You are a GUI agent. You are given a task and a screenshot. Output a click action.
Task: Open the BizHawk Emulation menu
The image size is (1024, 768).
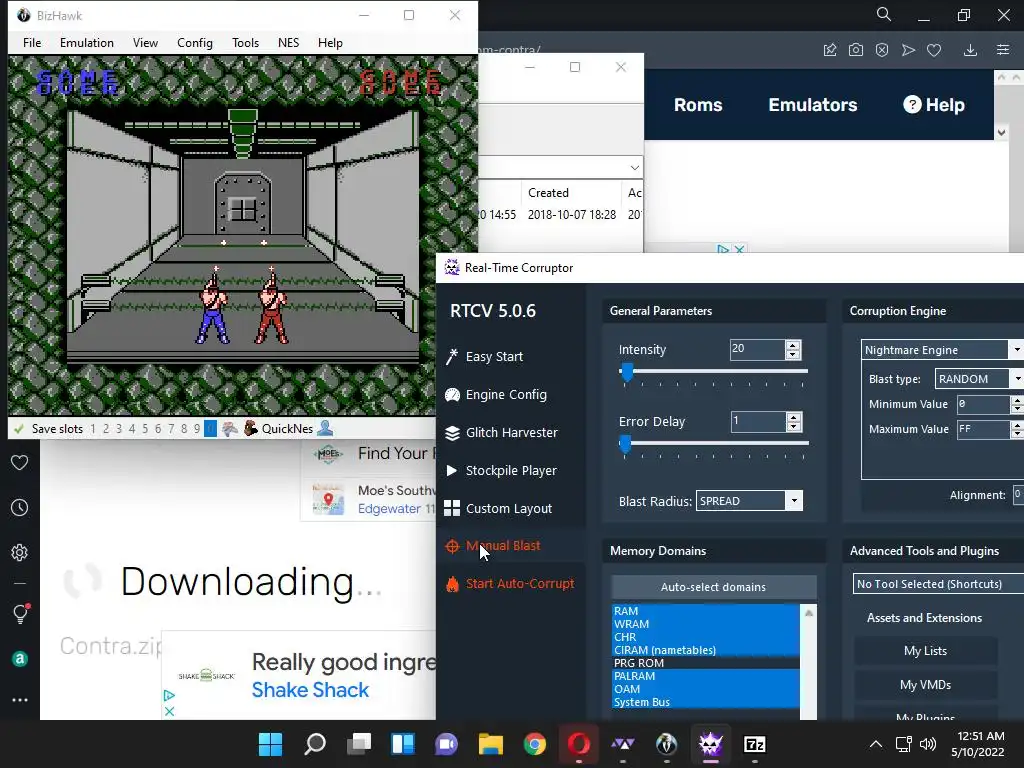(x=87, y=42)
